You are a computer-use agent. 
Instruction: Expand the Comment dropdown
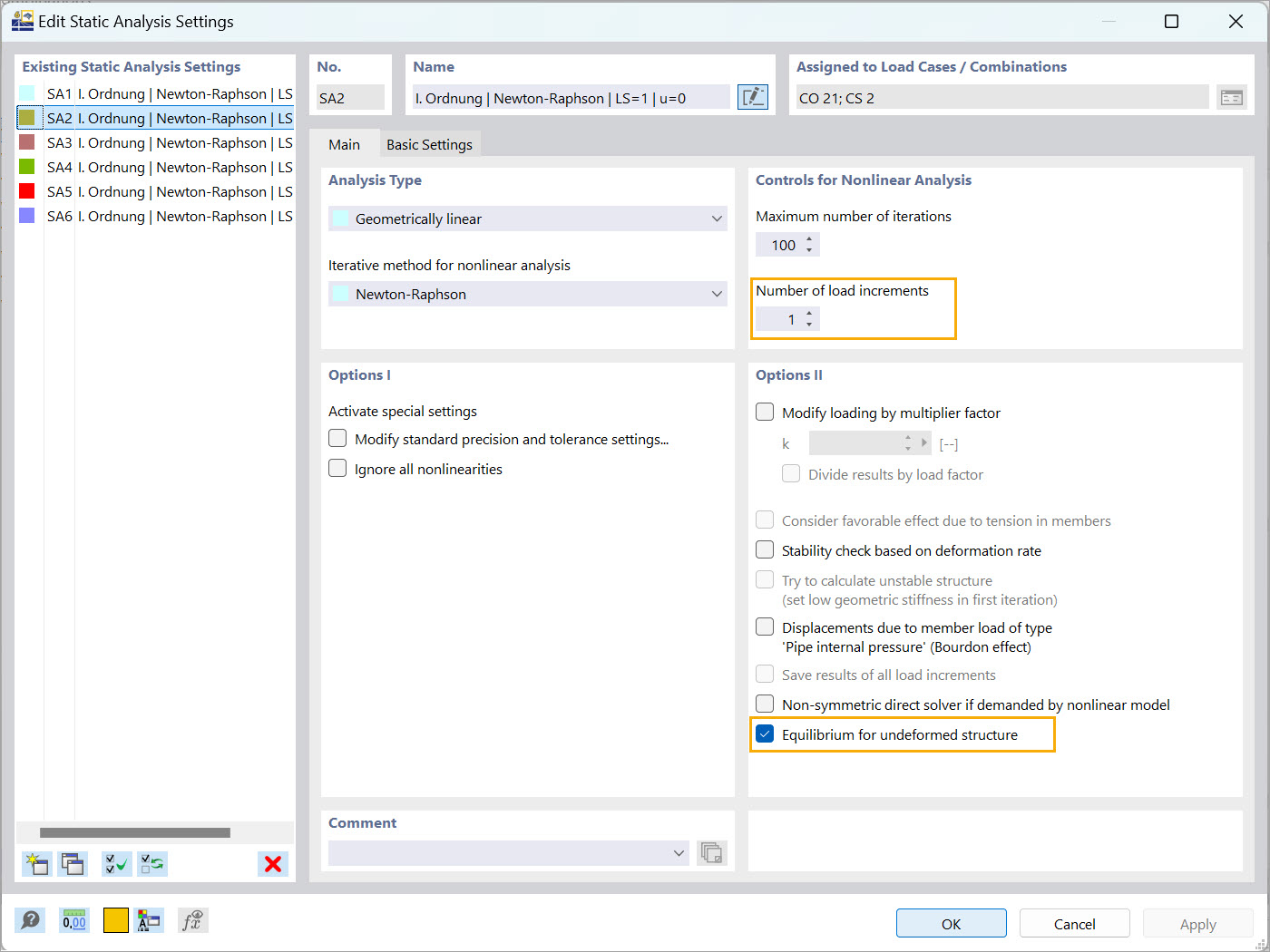679,852
